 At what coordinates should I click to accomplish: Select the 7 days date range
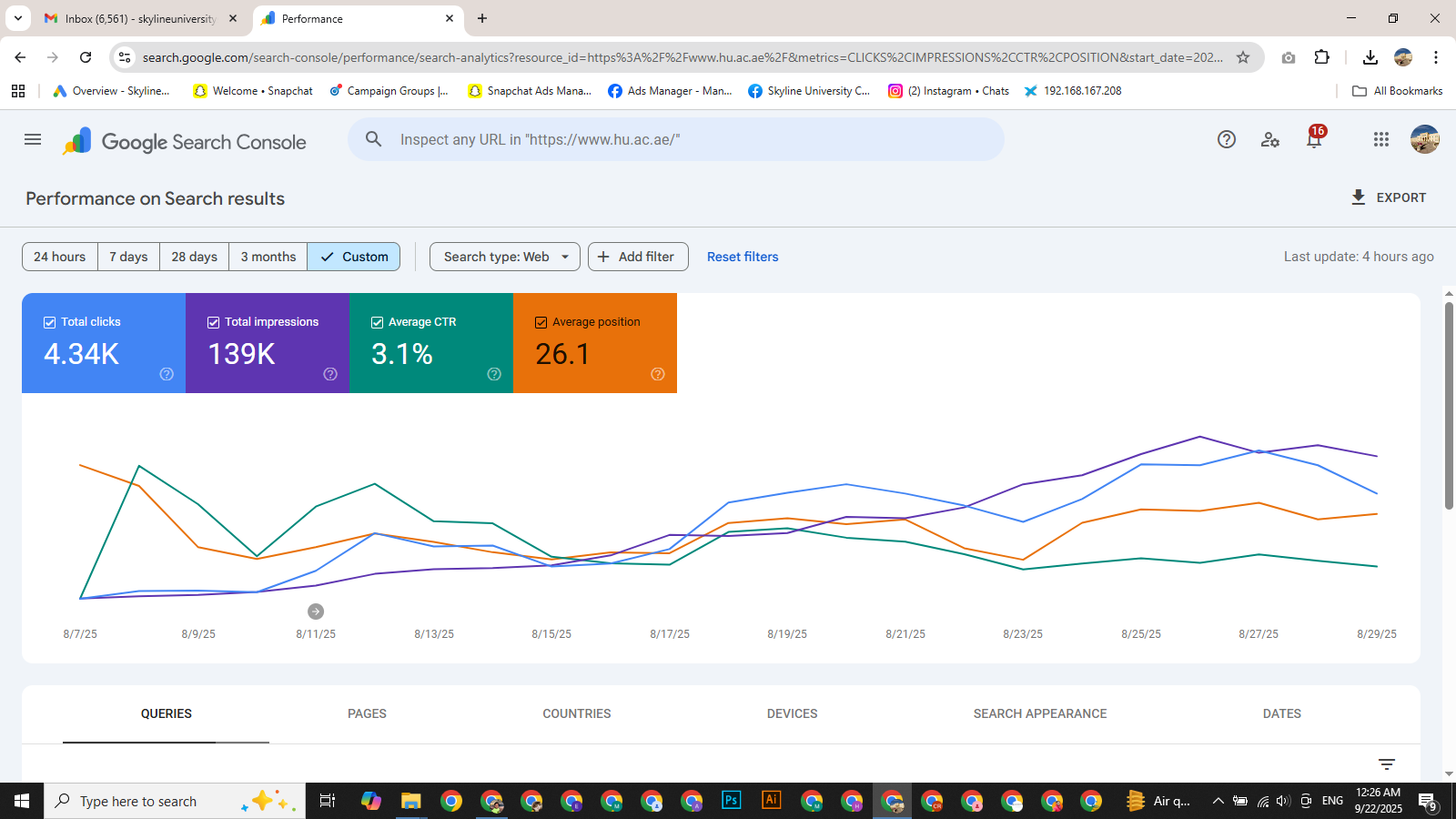[x=128, y=257]
